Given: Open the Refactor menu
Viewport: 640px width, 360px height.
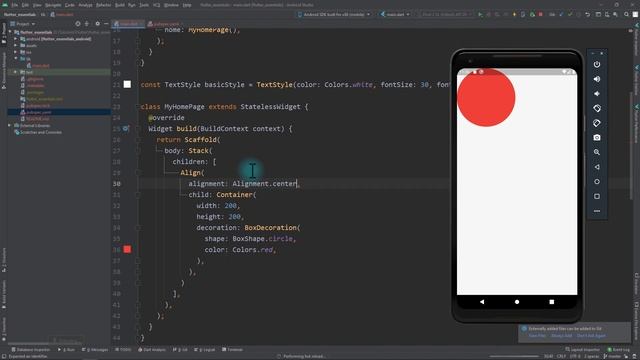Looking at the screenshot, I should pyautogui.click(x=103, y=5).
